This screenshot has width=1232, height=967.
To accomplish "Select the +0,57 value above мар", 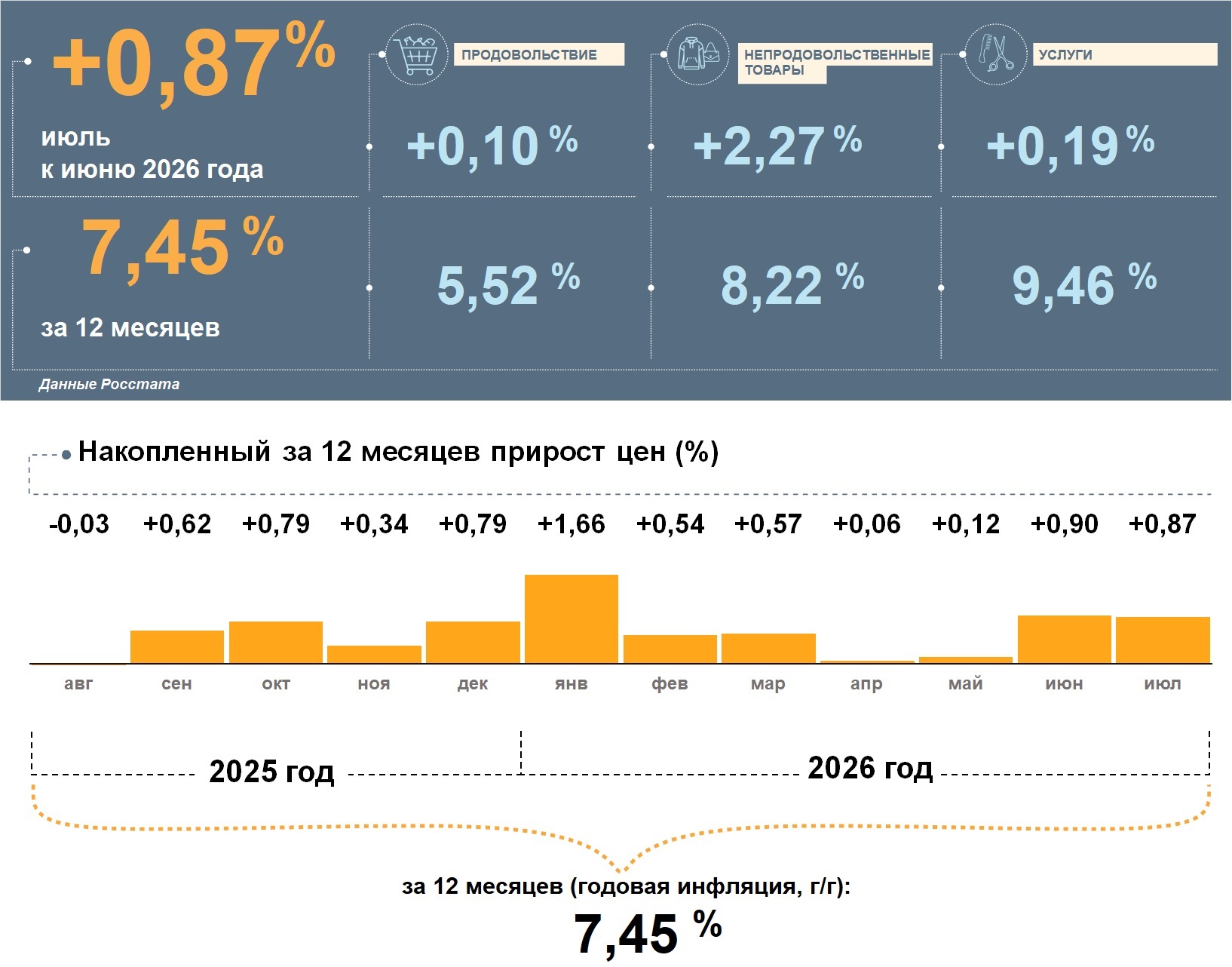I will (768, 523).
